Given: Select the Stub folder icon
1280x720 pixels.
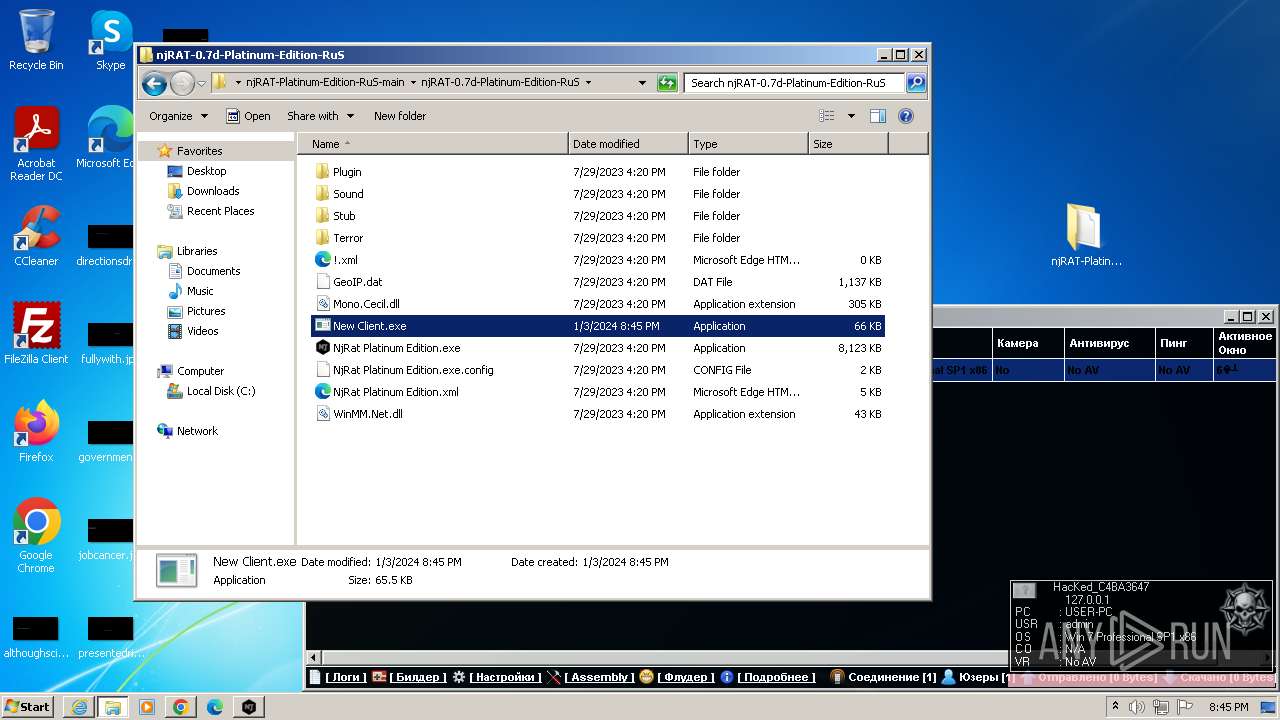Looking at the screenshot, I should (322, 216).
